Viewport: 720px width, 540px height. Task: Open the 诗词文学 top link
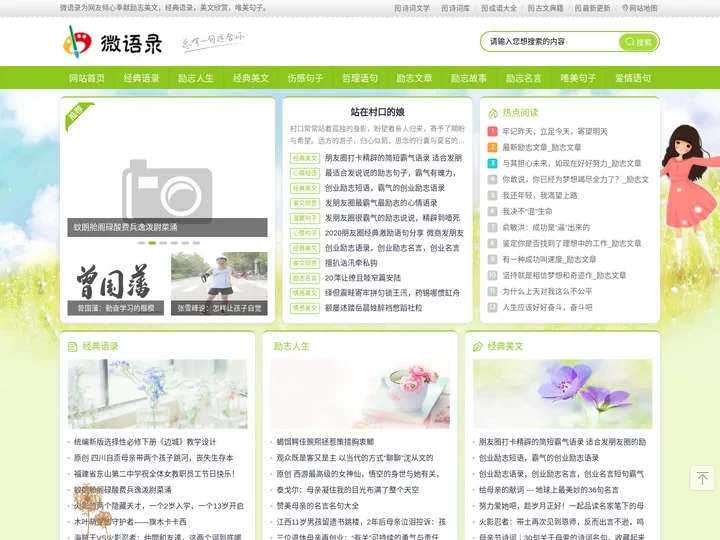click(412, 8)
